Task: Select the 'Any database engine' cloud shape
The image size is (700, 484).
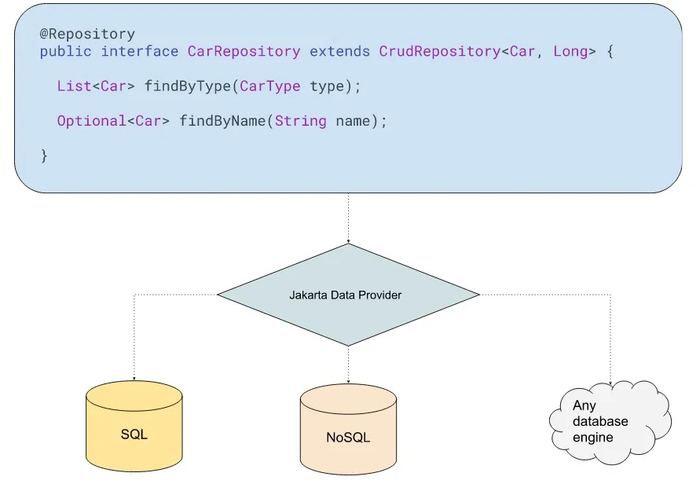Action: click(x=610, y=422)
